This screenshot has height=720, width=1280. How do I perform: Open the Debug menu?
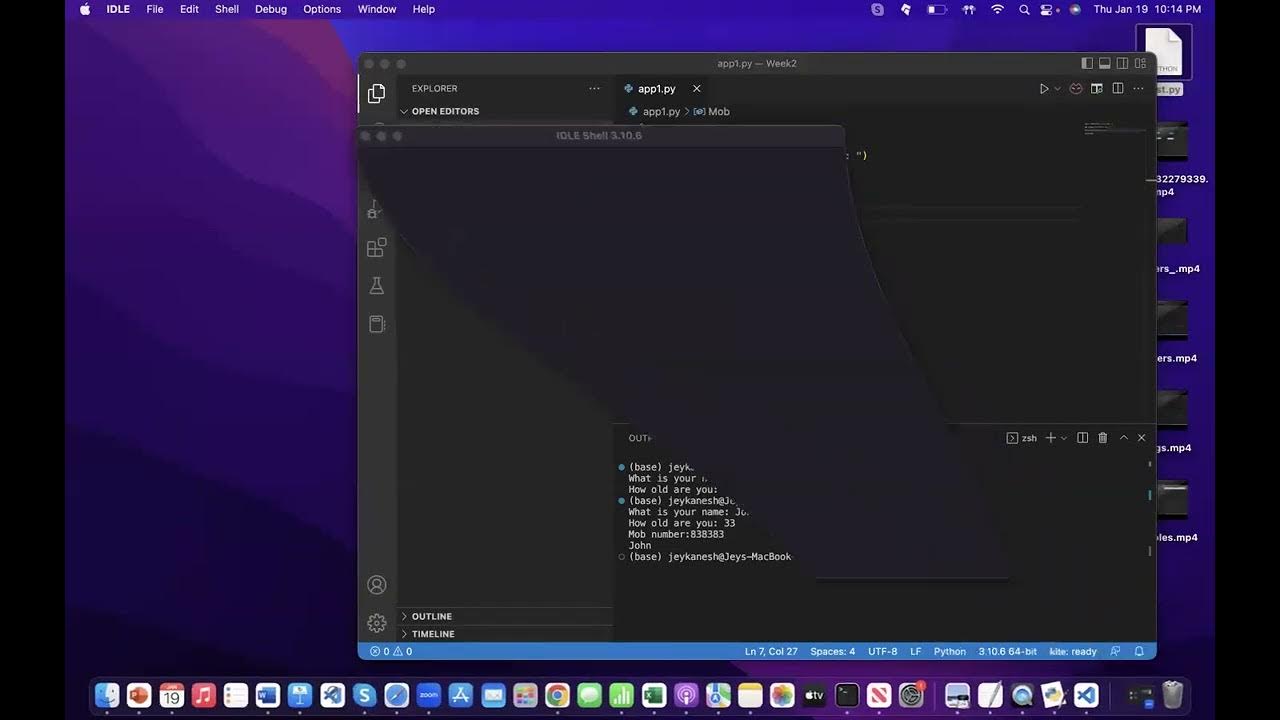(271, 9)
